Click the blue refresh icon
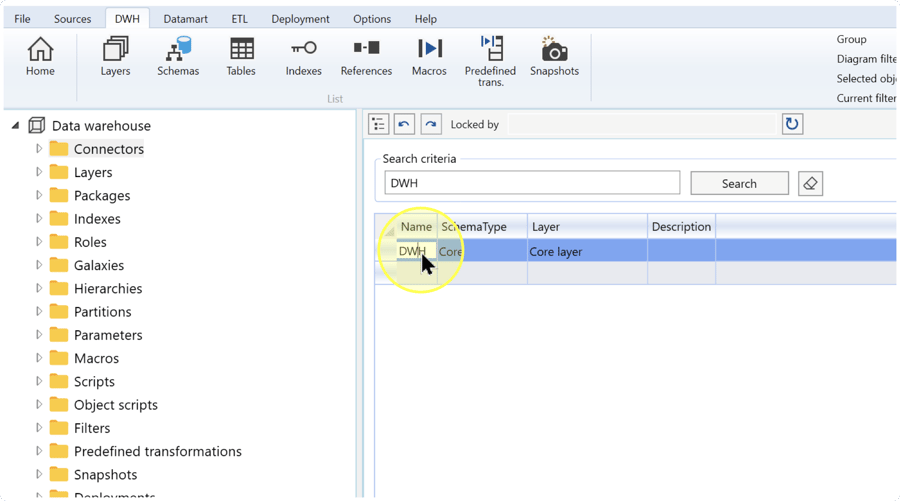The image size is (900, 501). (x=792, y=124)
